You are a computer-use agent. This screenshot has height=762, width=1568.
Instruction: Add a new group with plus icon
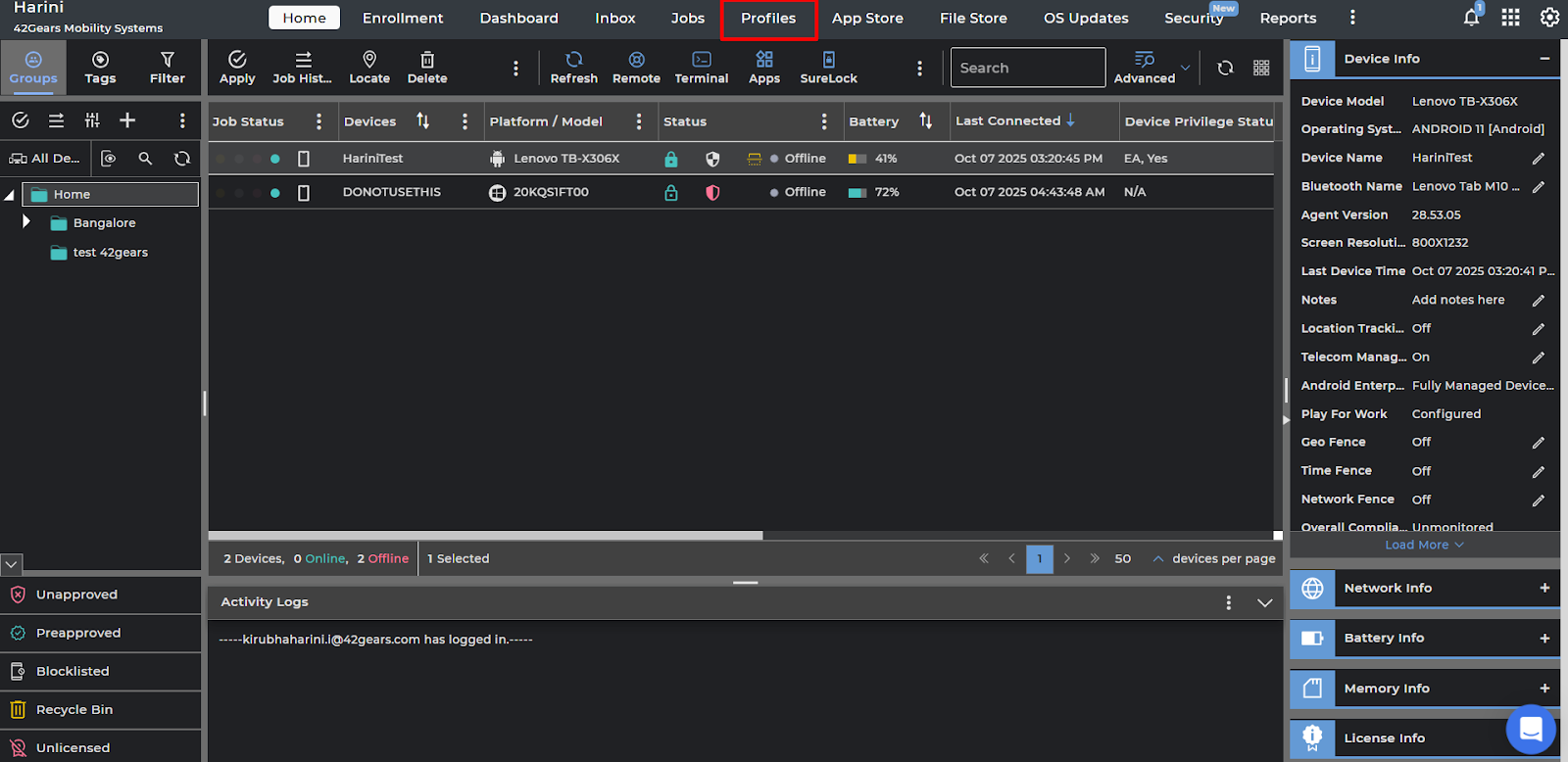tap(127, 120)
